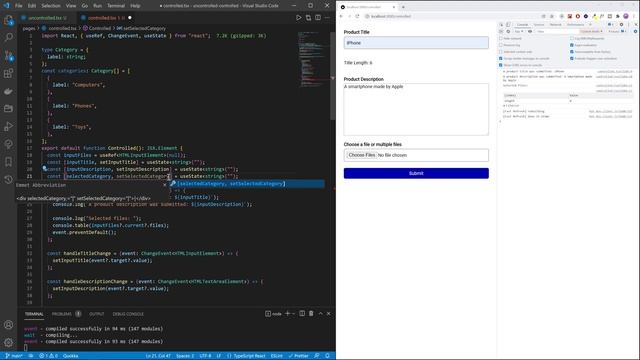The height and width of the screenshot is (360, 640).
Task: Click the blue Submit button
Action: [x=416, y=173]
